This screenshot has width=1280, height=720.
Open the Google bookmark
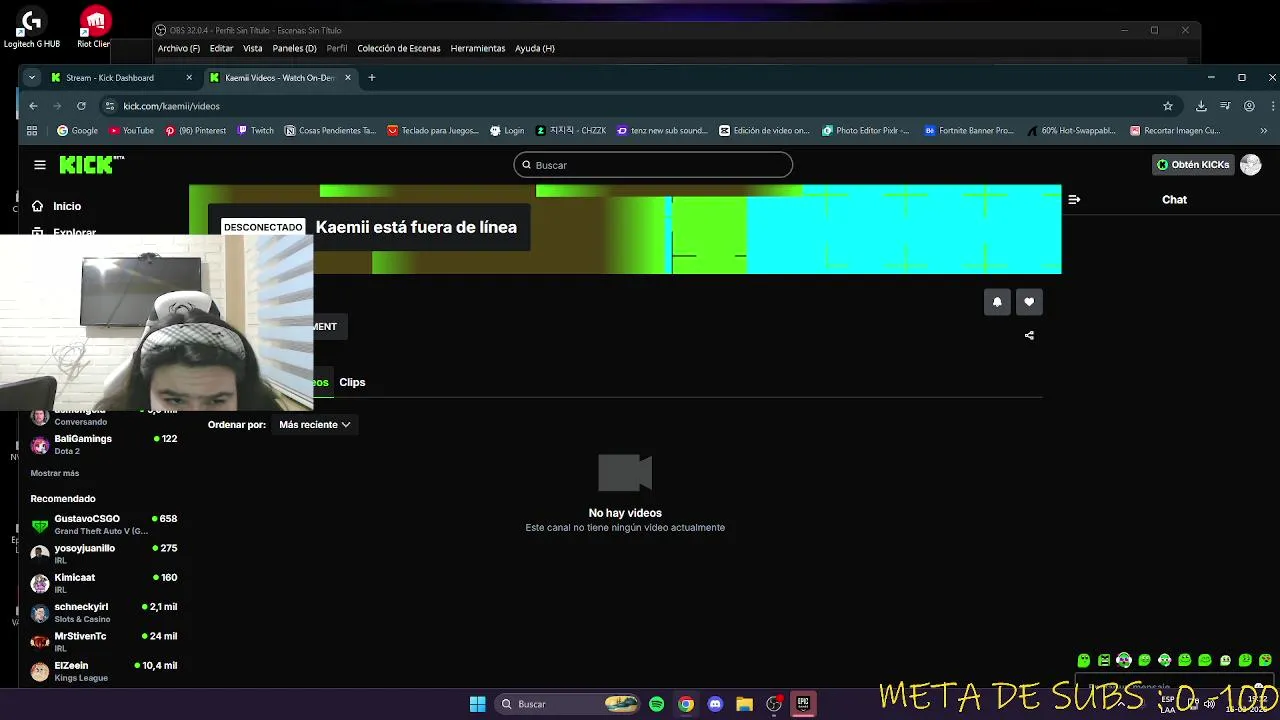pyautogui.click(x=78, y=130)
